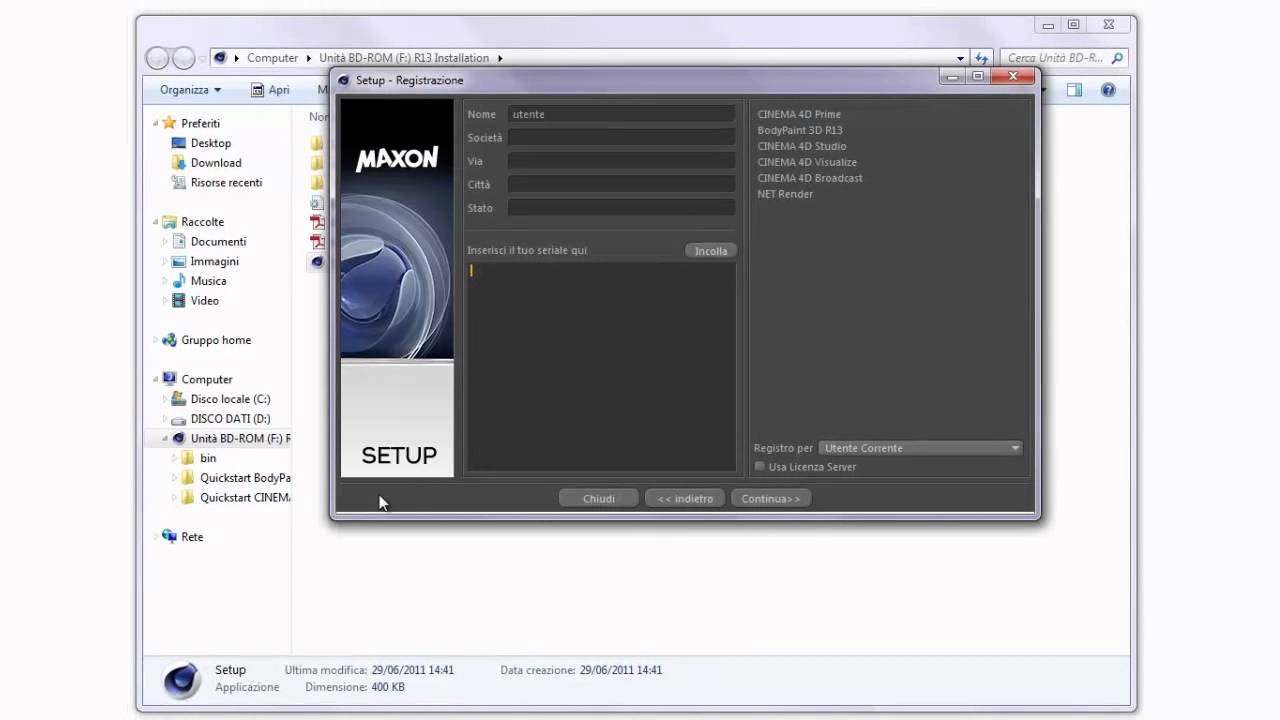The width and height of the screenshot is (1280, 720).
Task: Click the Nome input field
Action: pyautogui.click(x=621, y=114)
